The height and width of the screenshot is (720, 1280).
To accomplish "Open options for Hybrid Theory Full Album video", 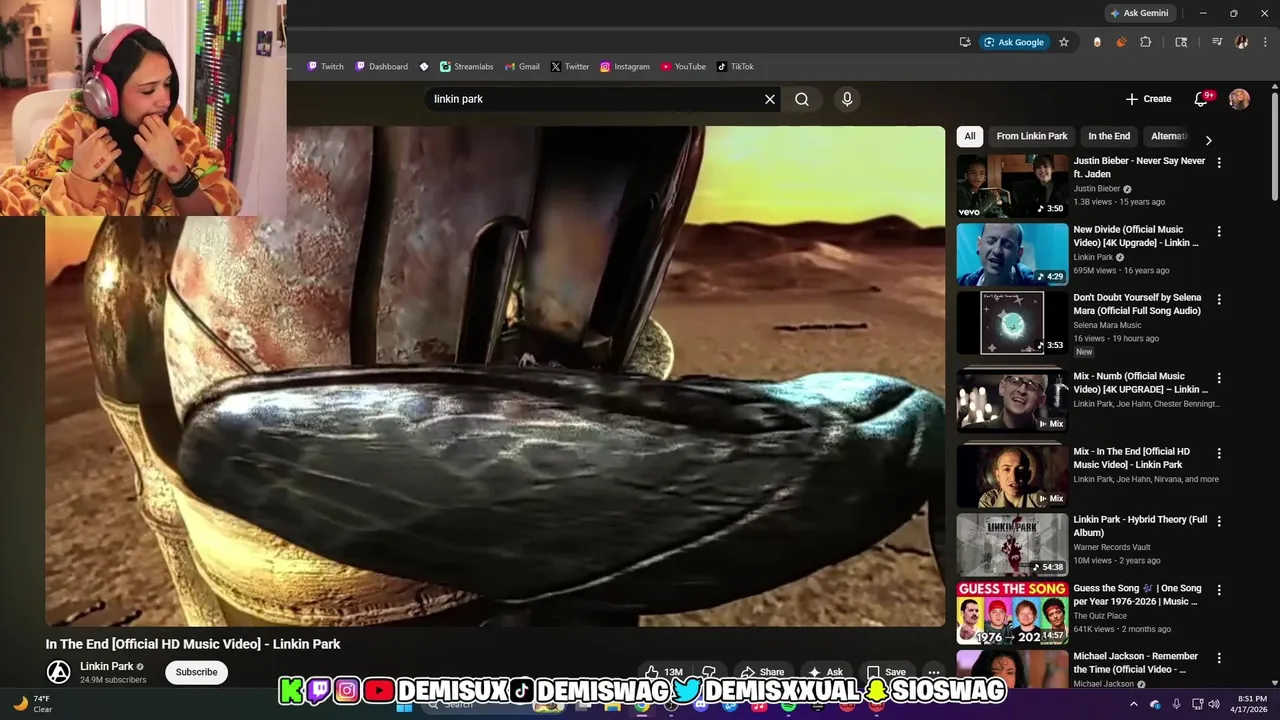I will pyautogui.click(x=1218, y=521).
